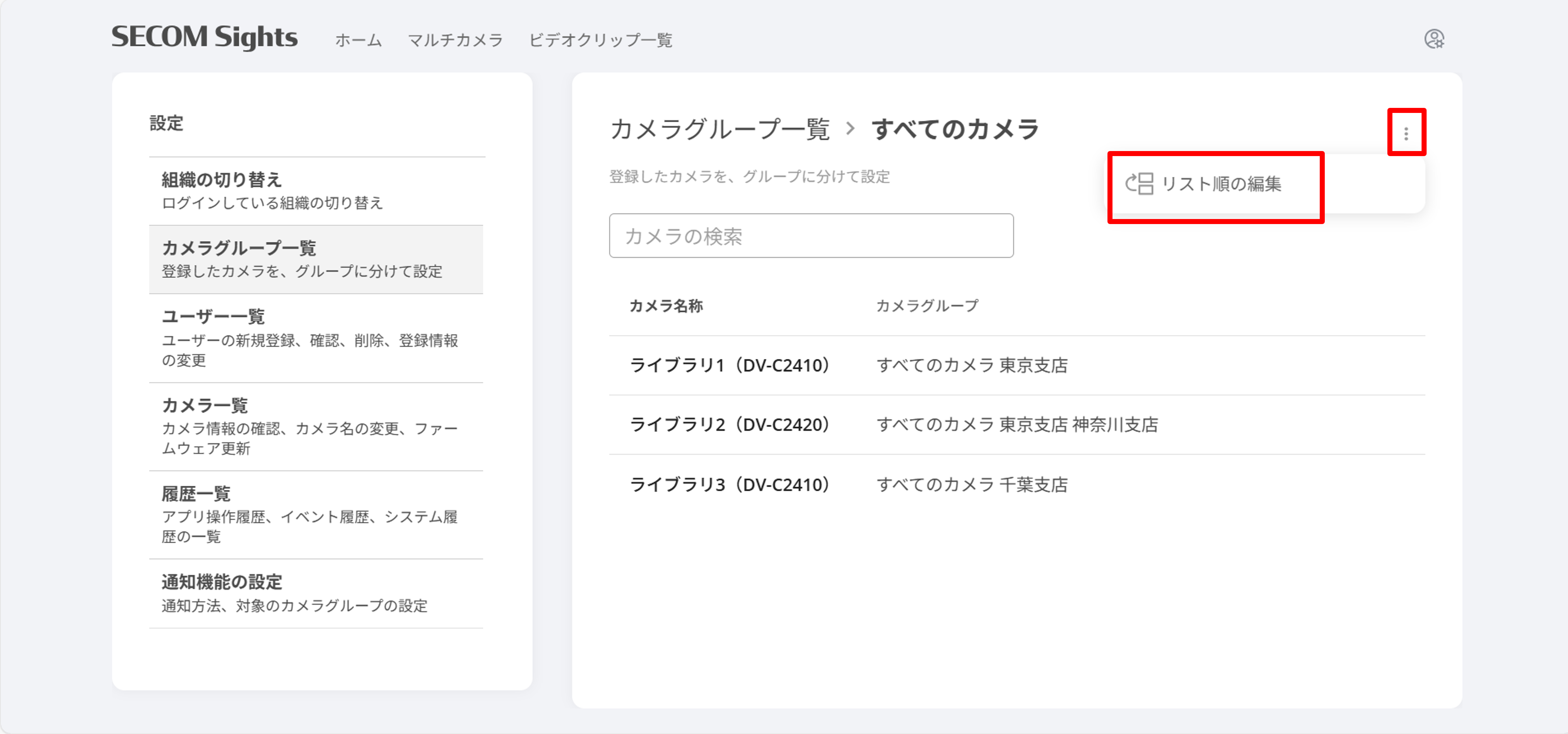This screenshot has height=734, width=1568.
Task: Open ユーザー一覧 settings item
Action: (316, 338)
